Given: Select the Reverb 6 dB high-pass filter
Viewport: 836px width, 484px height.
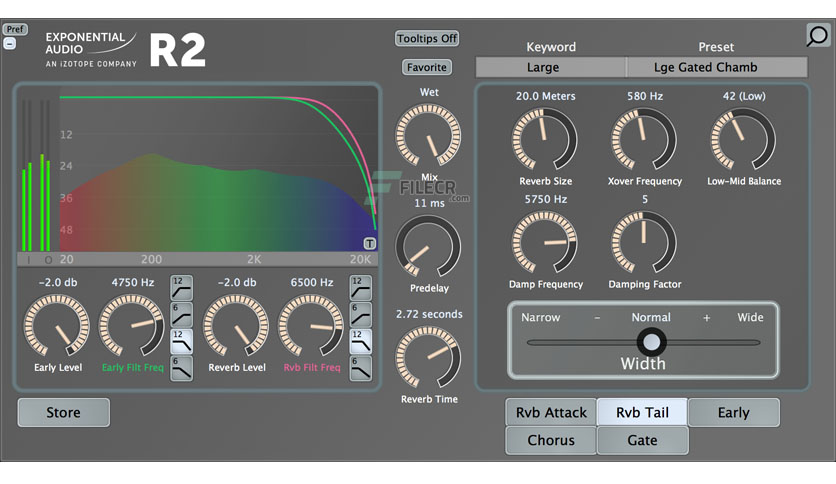Looking at the screenshot, I should click(x=360, y=314).
